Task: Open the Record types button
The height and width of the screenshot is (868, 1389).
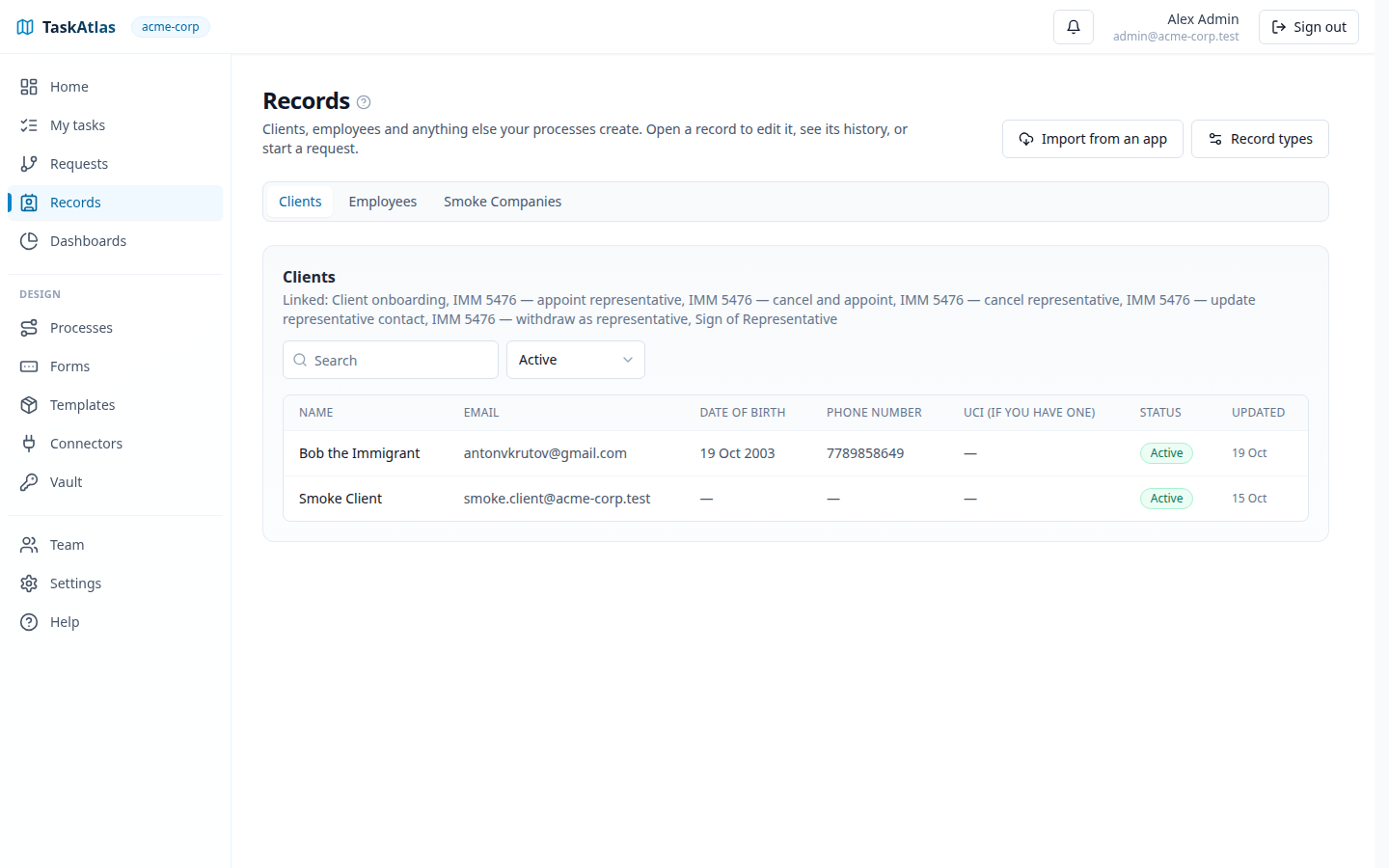Action: 1260,139
